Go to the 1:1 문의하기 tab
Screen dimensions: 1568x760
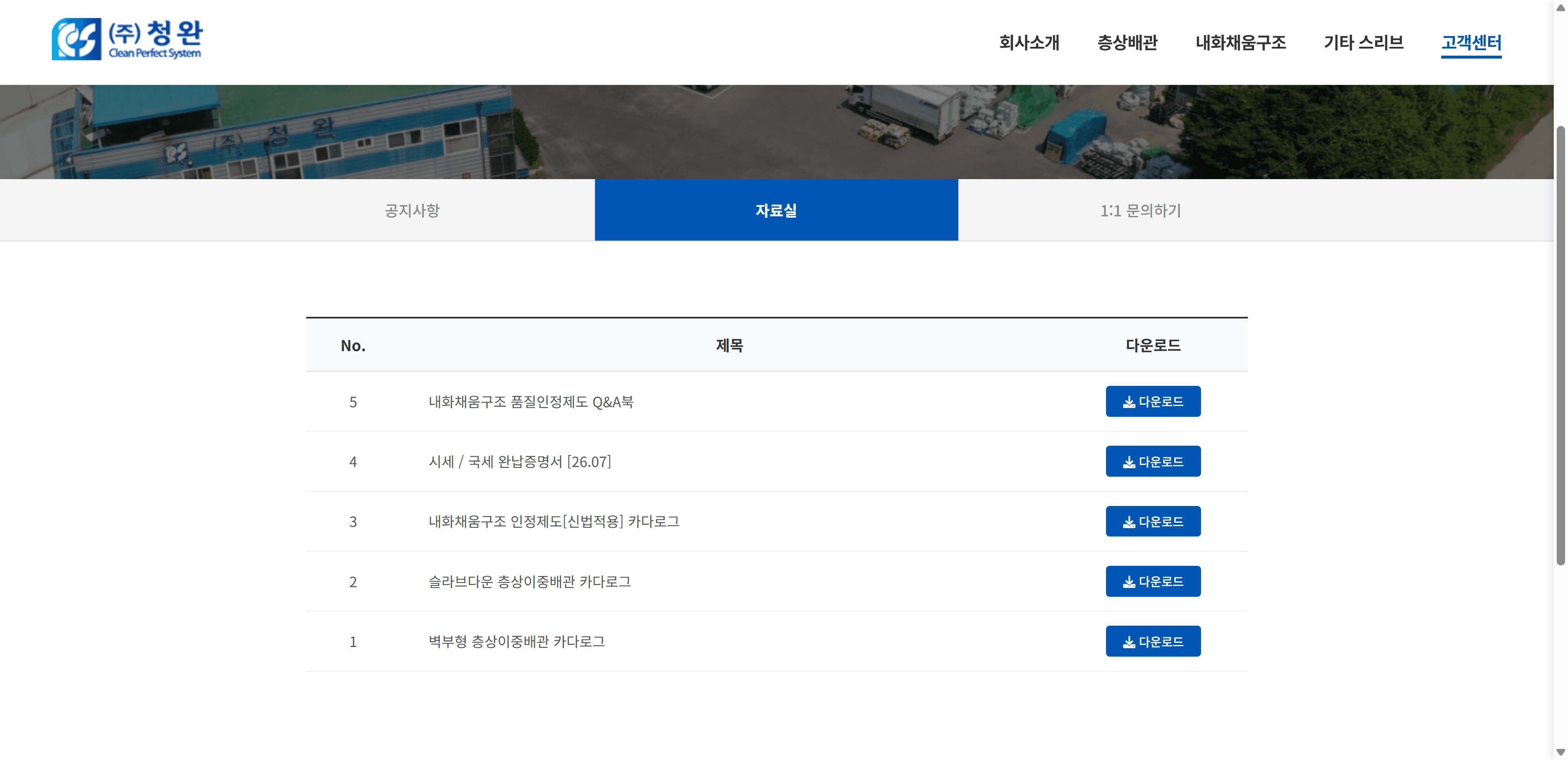(1140, 210)
